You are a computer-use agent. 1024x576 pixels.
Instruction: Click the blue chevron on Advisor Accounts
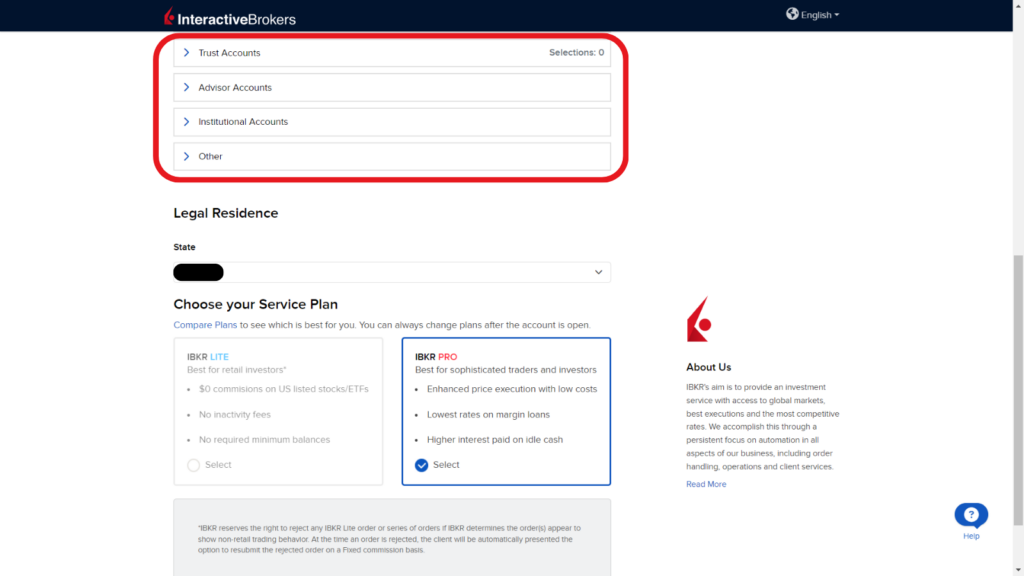point(187,87)
